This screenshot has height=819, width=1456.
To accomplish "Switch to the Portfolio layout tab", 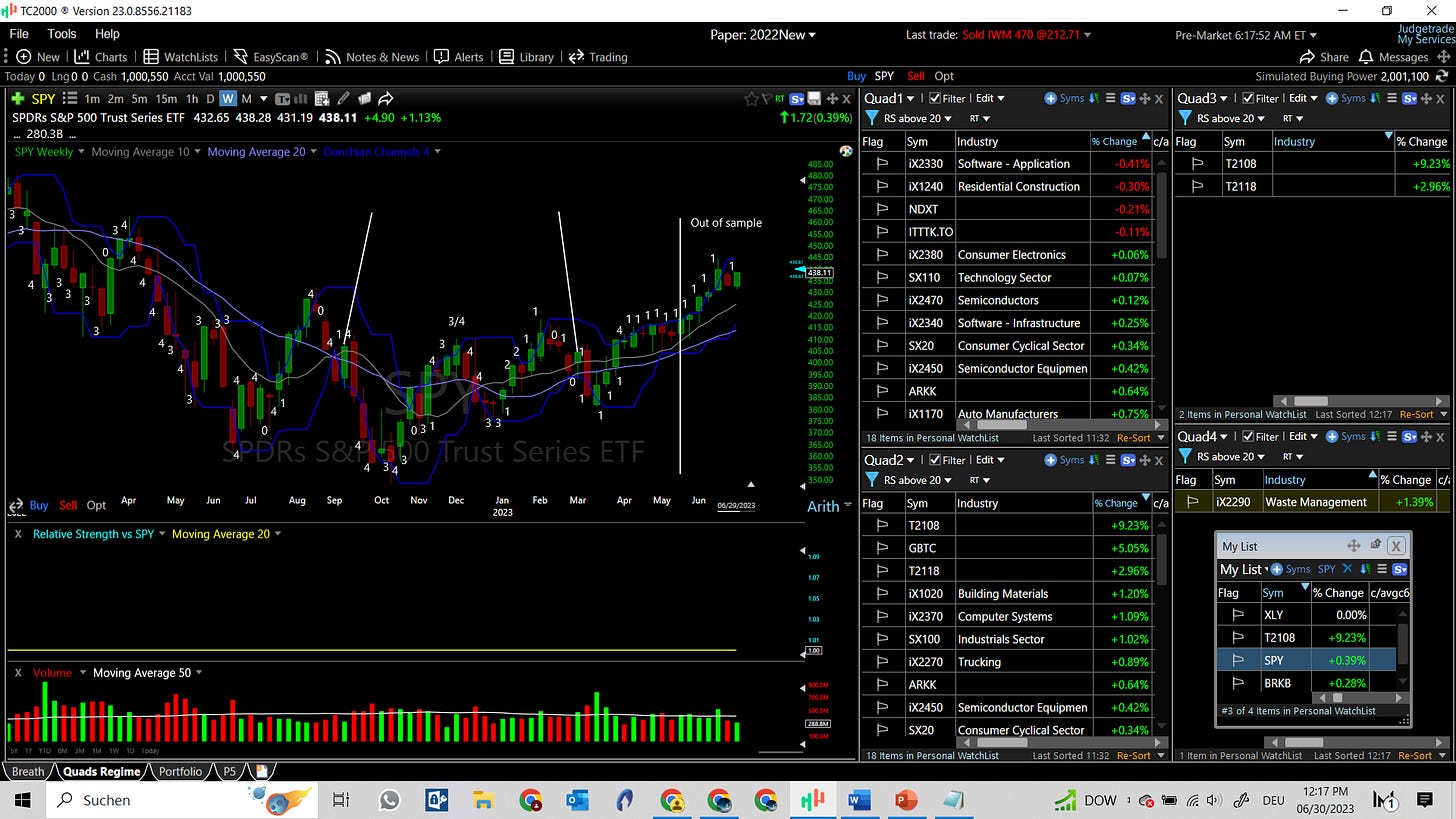I will (180, 771).
